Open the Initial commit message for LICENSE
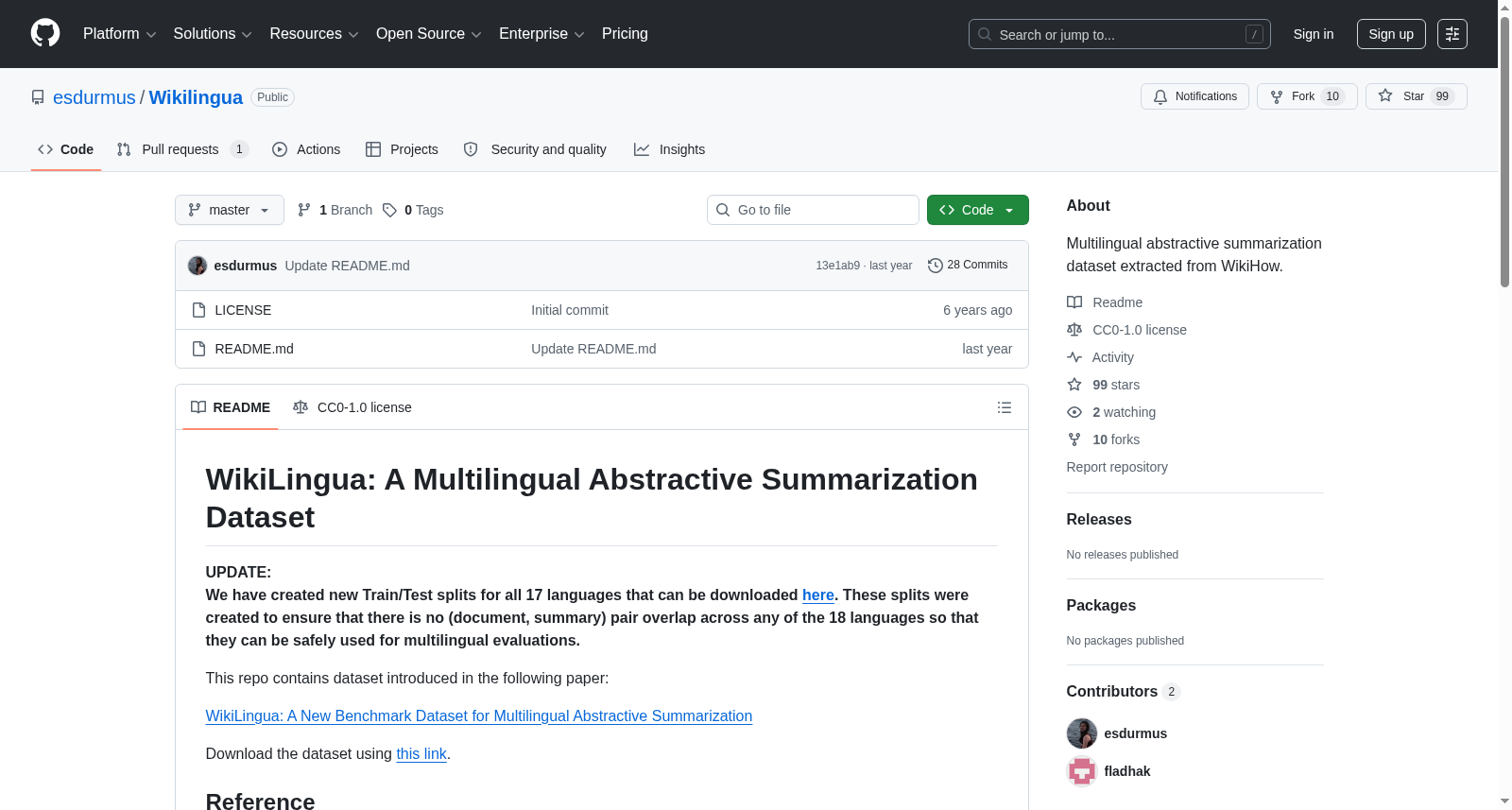Image resolution: width=1512 pixels, height=810 pixels. tap(570, 310)
